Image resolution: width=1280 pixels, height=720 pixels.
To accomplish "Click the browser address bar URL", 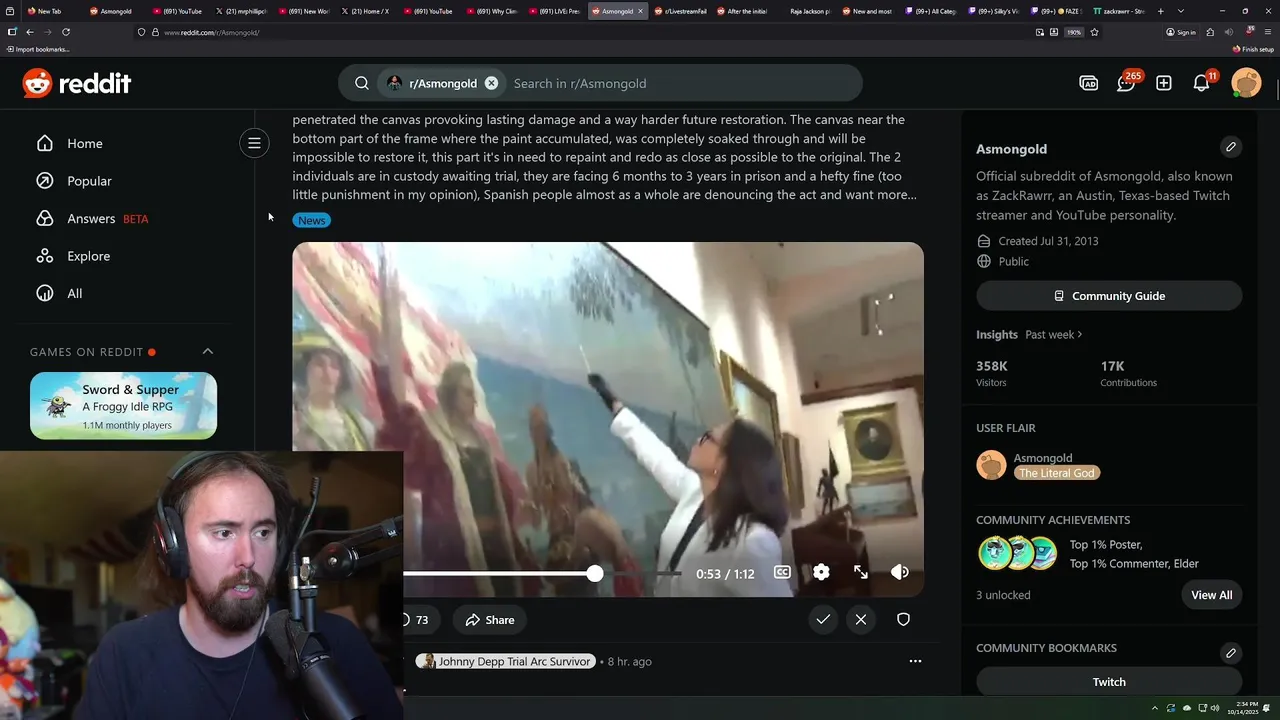I will [211, 32].
